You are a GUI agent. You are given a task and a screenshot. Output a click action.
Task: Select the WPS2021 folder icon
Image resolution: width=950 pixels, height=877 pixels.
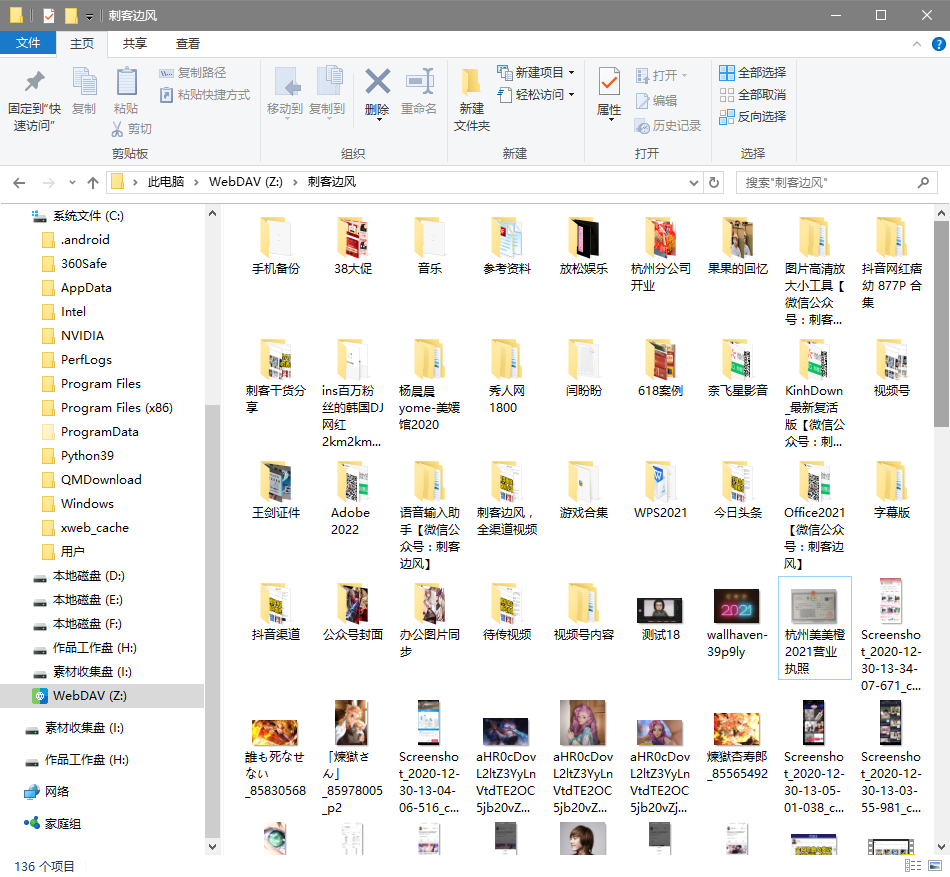660,482
